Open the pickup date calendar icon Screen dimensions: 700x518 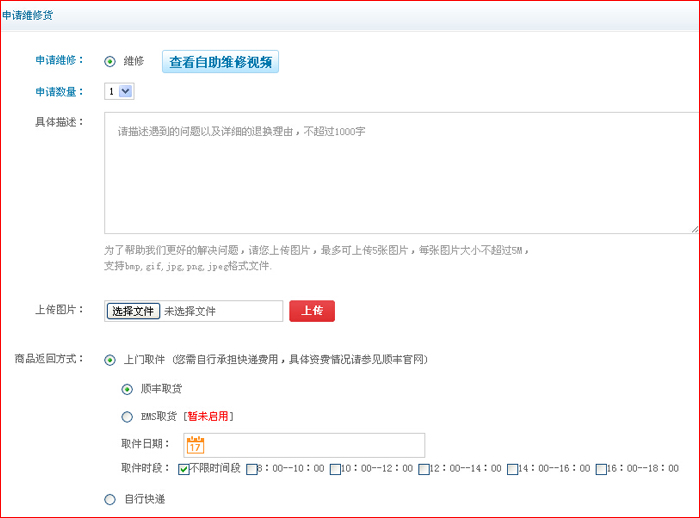(x=195, y=445)
